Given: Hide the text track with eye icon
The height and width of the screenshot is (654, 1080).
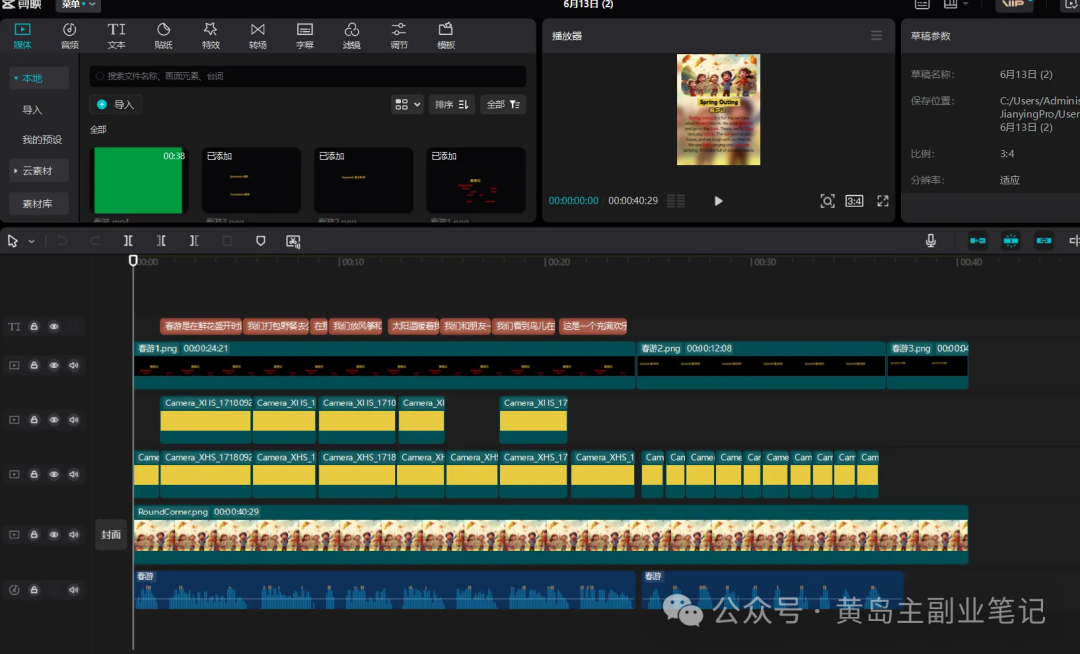Looking at the screenshot, I should [x=54, y=326].
